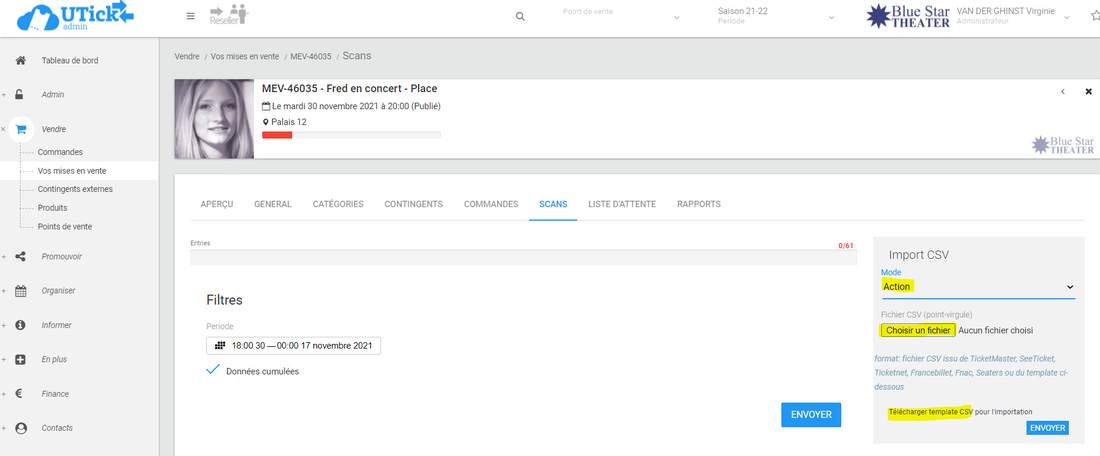Click the Organiser calendar icon

click(x=20, y=291)
